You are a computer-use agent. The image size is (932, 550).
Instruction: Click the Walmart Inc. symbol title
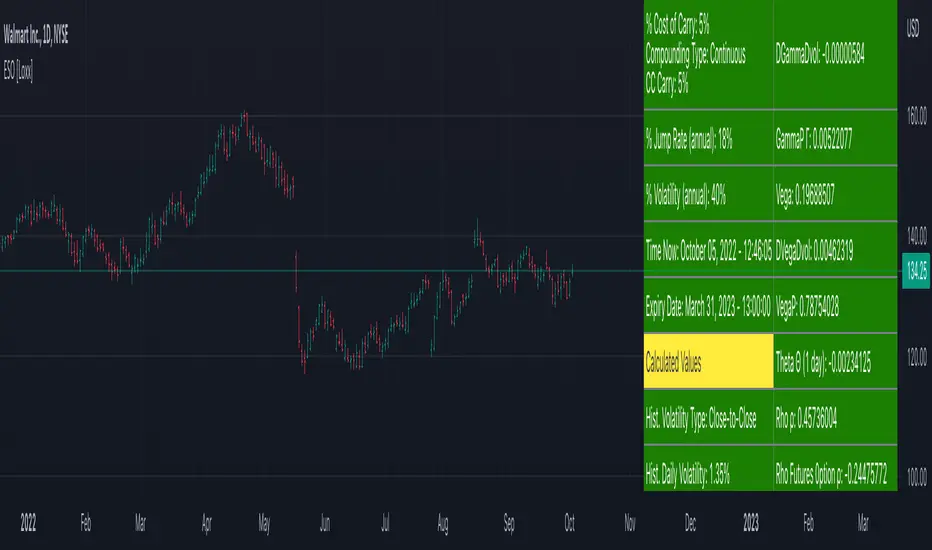[x=36, y=35]
